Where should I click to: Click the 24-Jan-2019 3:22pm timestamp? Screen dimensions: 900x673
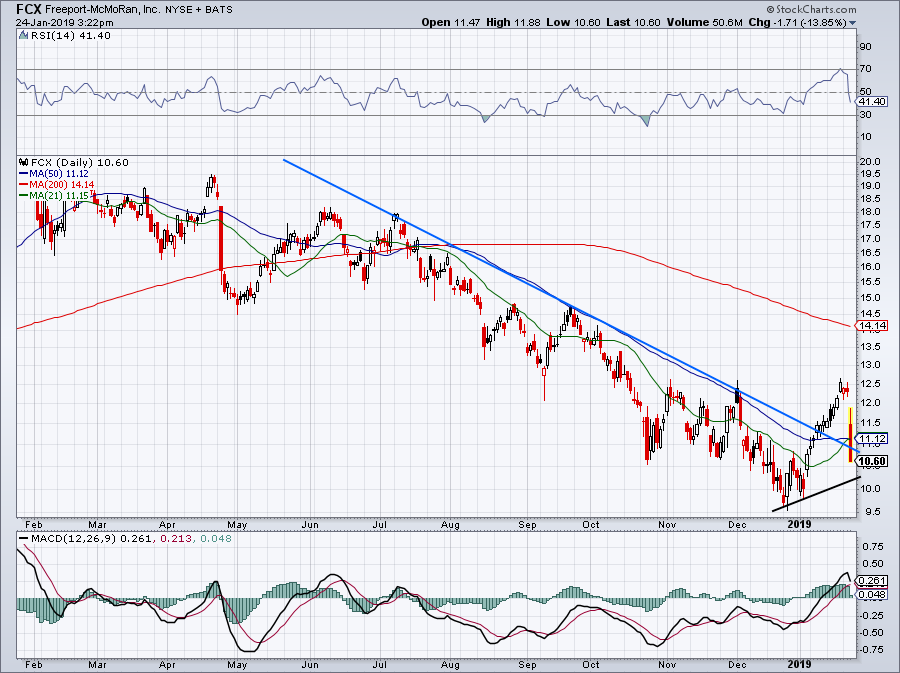(x=64, y=23)
